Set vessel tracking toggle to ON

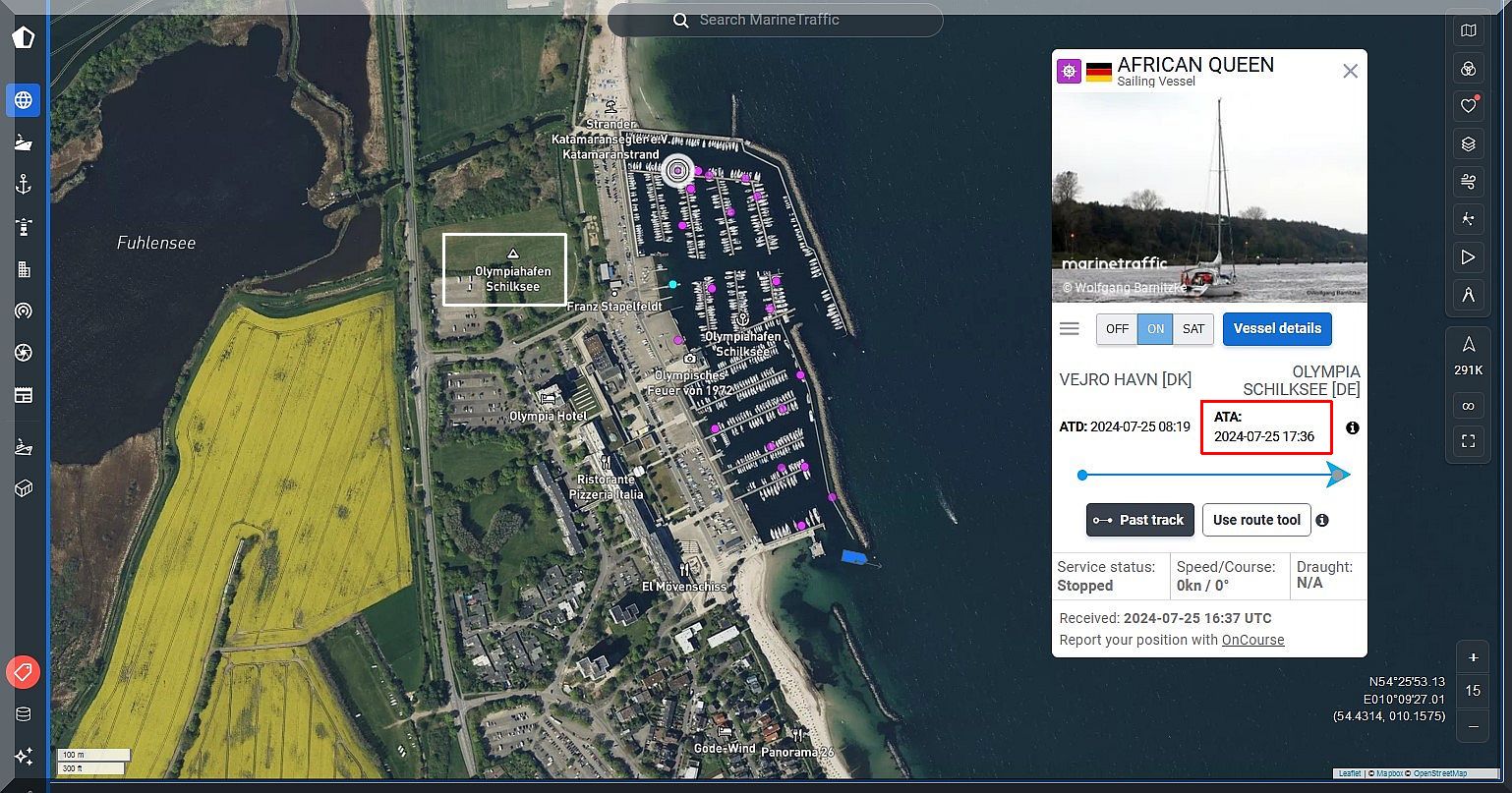(1155, 329)
